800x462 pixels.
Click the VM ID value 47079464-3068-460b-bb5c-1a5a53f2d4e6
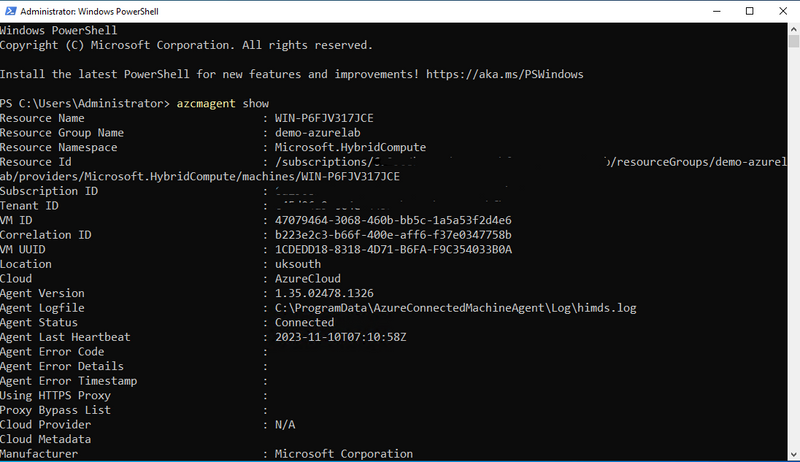tap(393, 220)
